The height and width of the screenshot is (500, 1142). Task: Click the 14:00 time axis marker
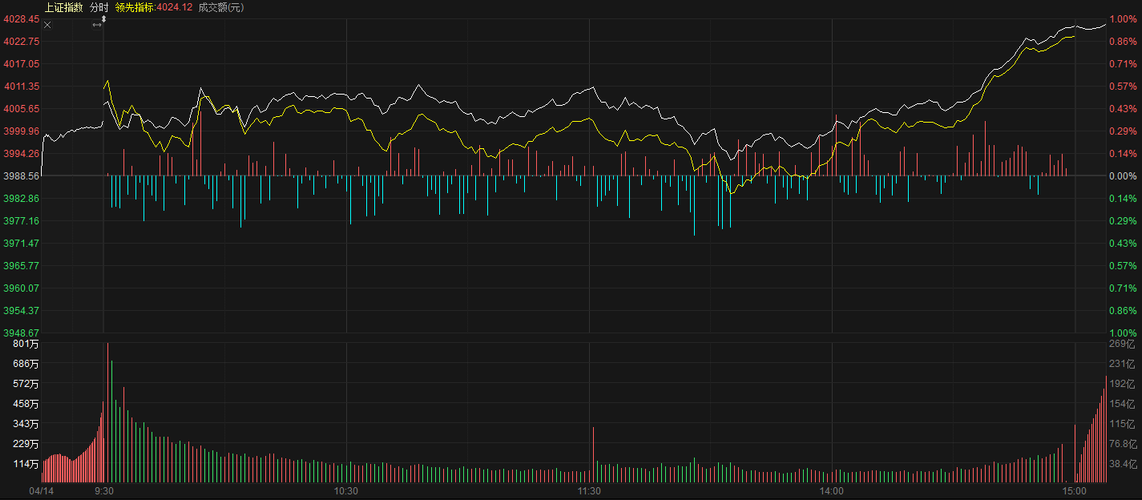[x=832, y=491]
